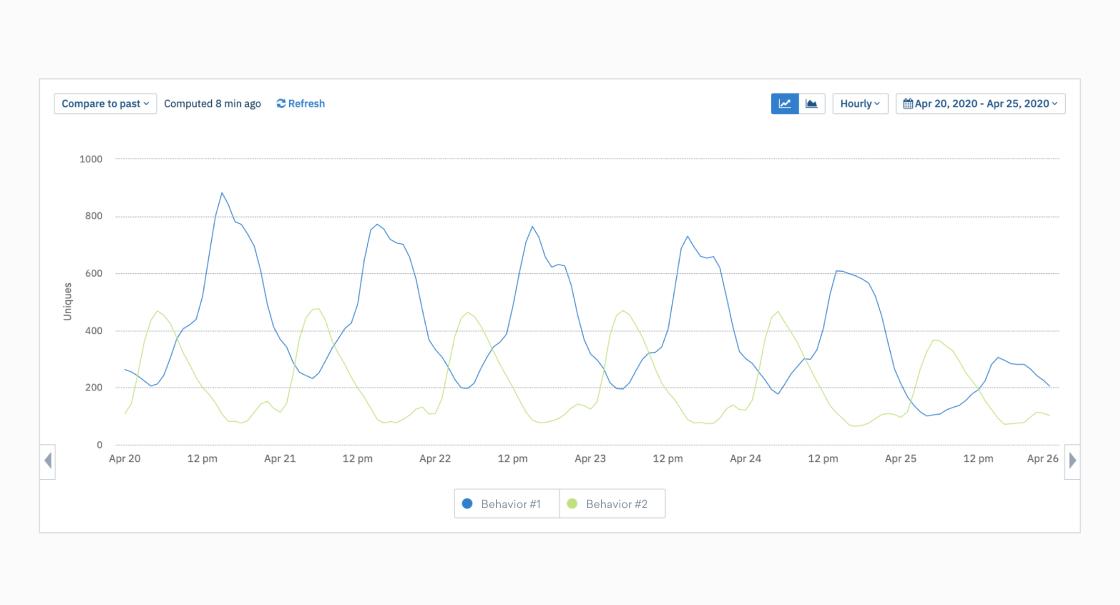Screen dimensions: 1120x605
Task: Go to next period with right arrow
Action: tap(1072, 461)
